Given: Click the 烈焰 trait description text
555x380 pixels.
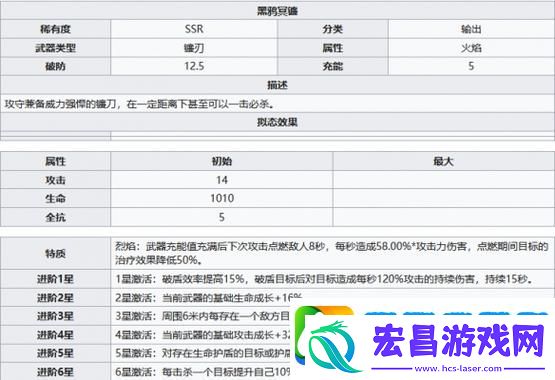Looking at the screenshot, I should tap(332, 253).
